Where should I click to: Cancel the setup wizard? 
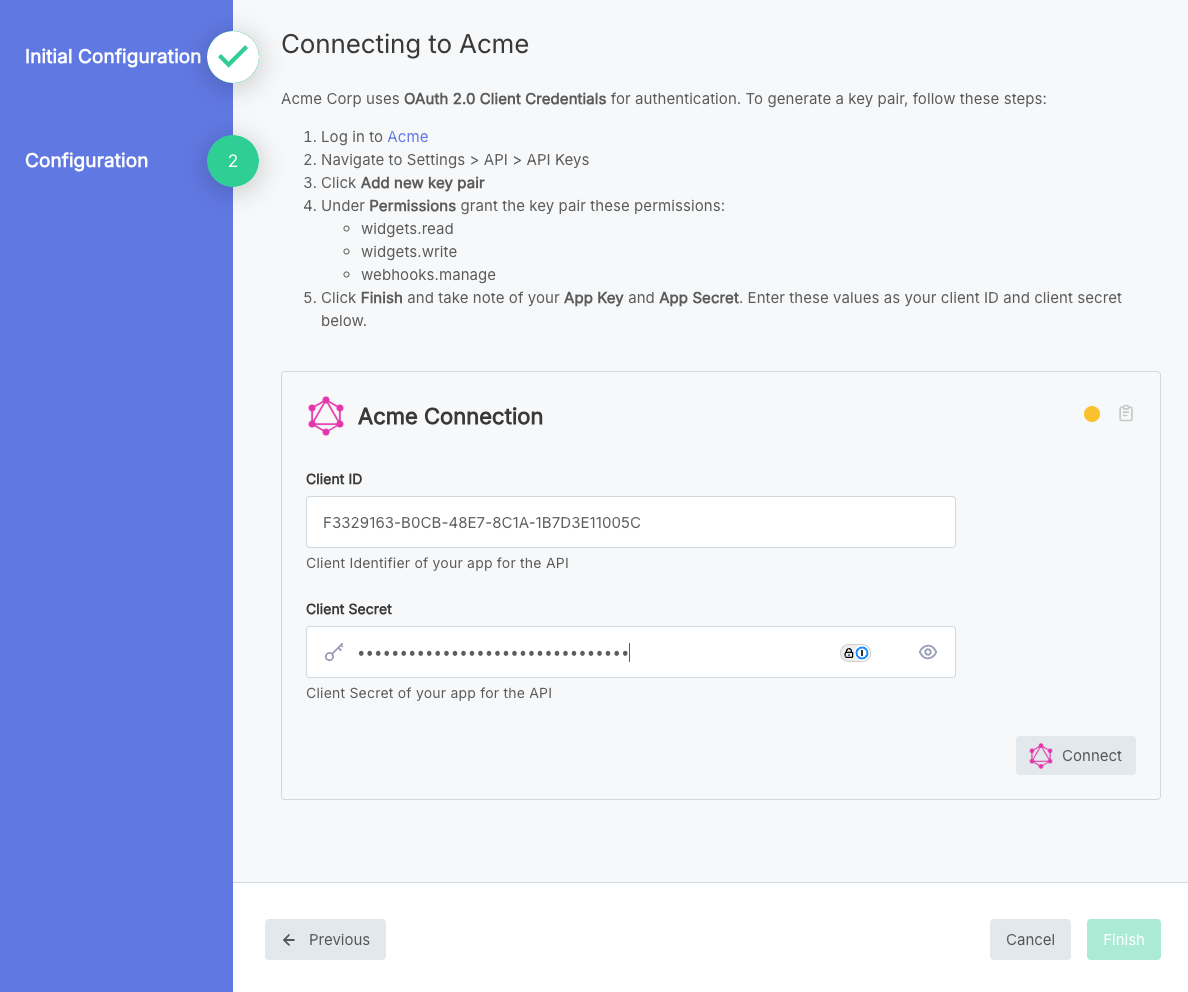(1030, 939)
